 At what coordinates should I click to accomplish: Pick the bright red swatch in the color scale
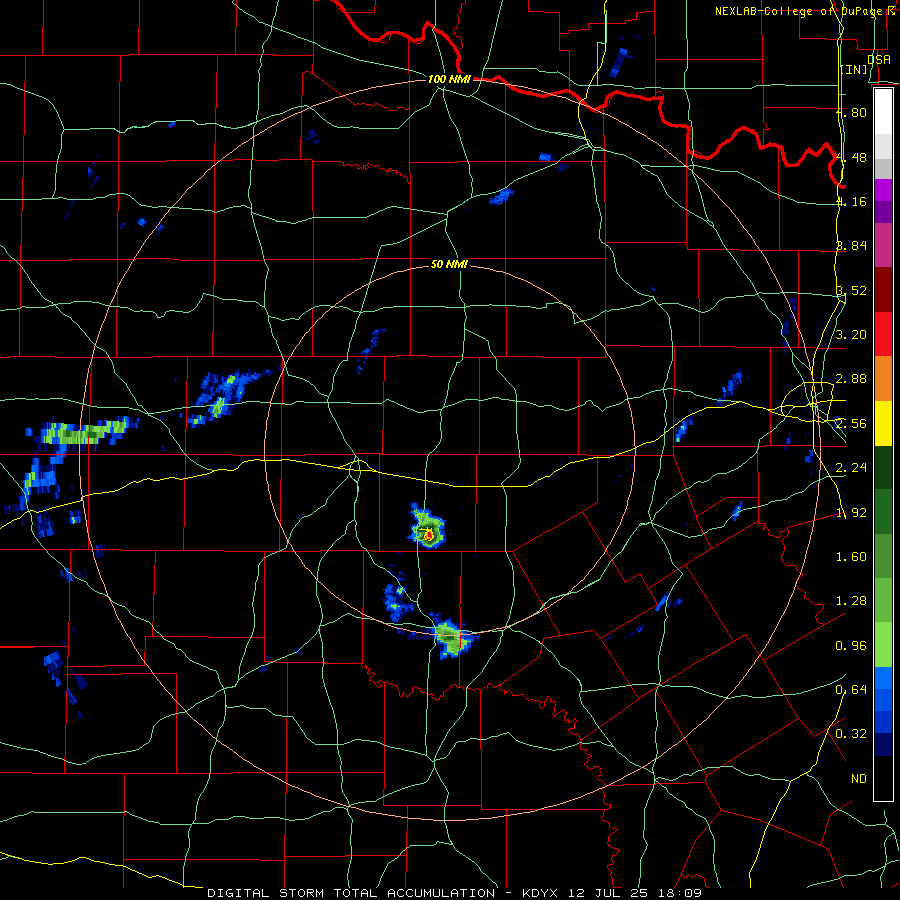click(883, 335)
